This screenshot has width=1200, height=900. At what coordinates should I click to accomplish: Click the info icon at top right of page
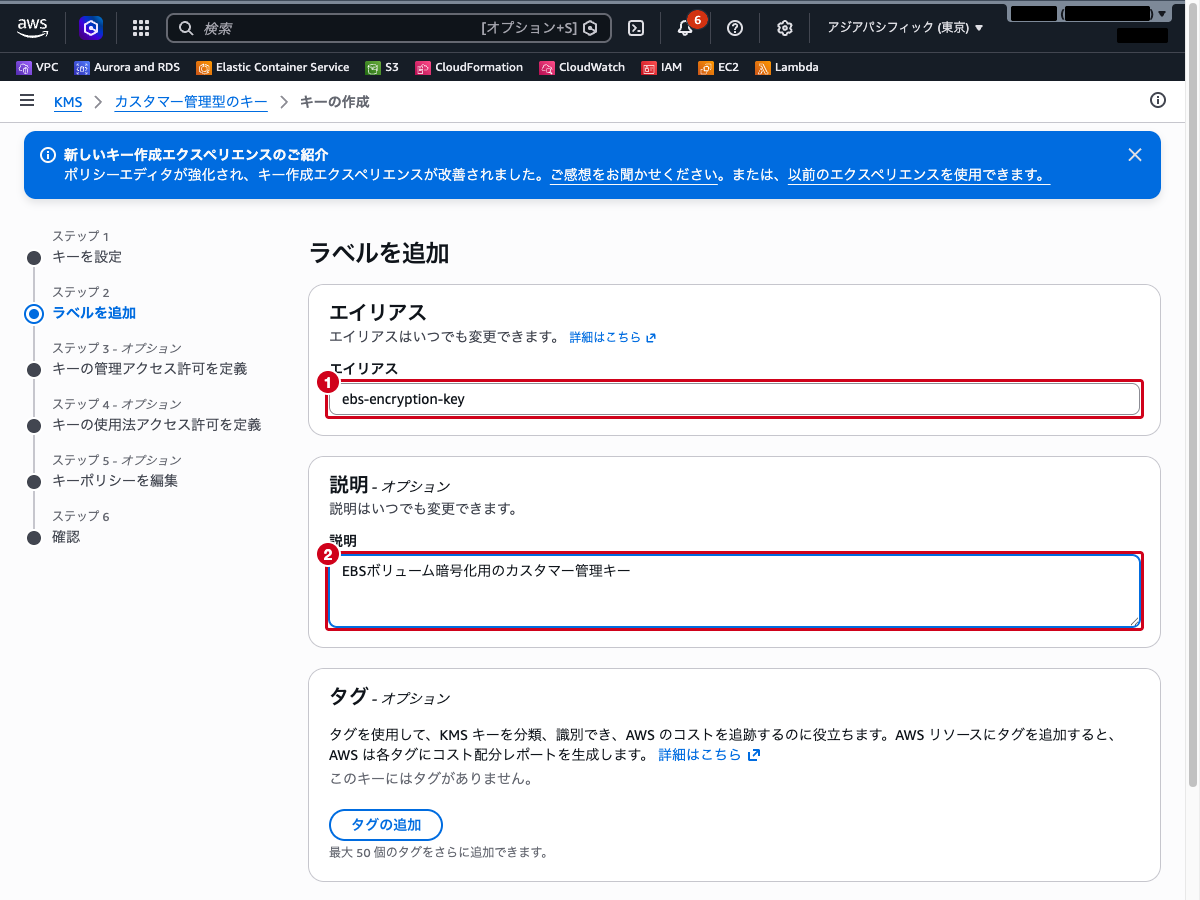(x=1158, y=100)
